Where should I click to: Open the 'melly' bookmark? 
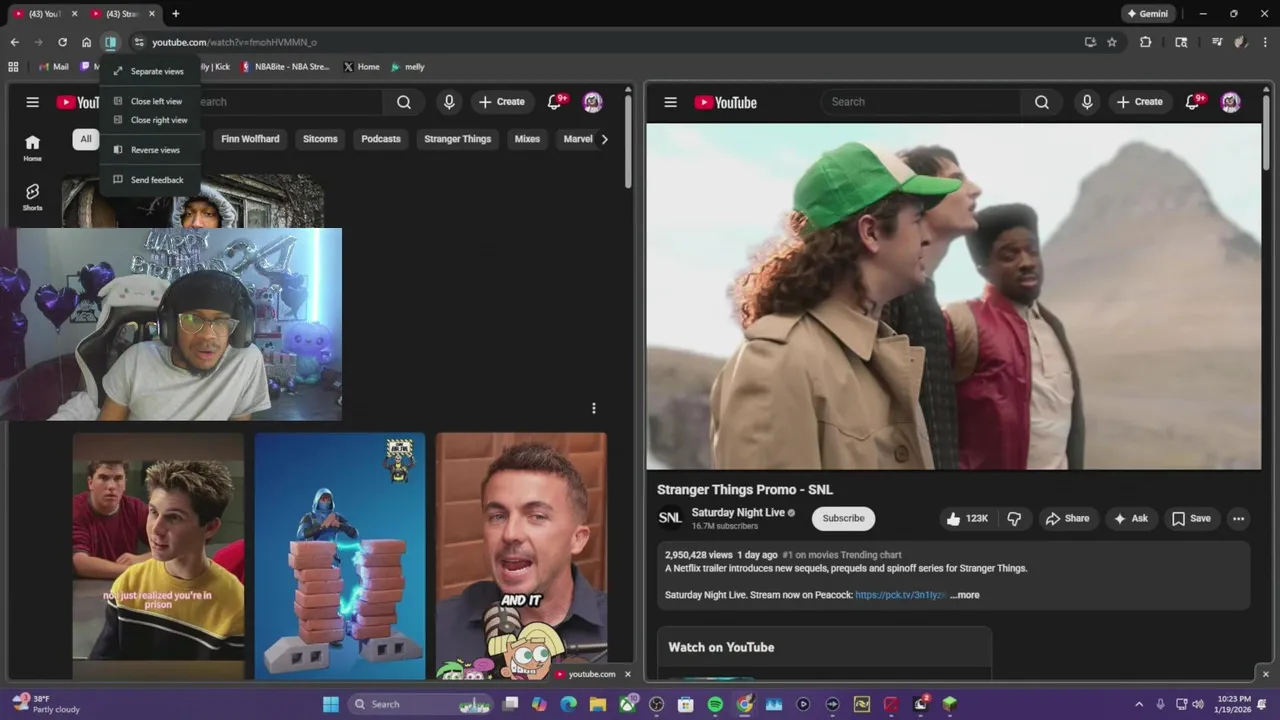point(408,67)
